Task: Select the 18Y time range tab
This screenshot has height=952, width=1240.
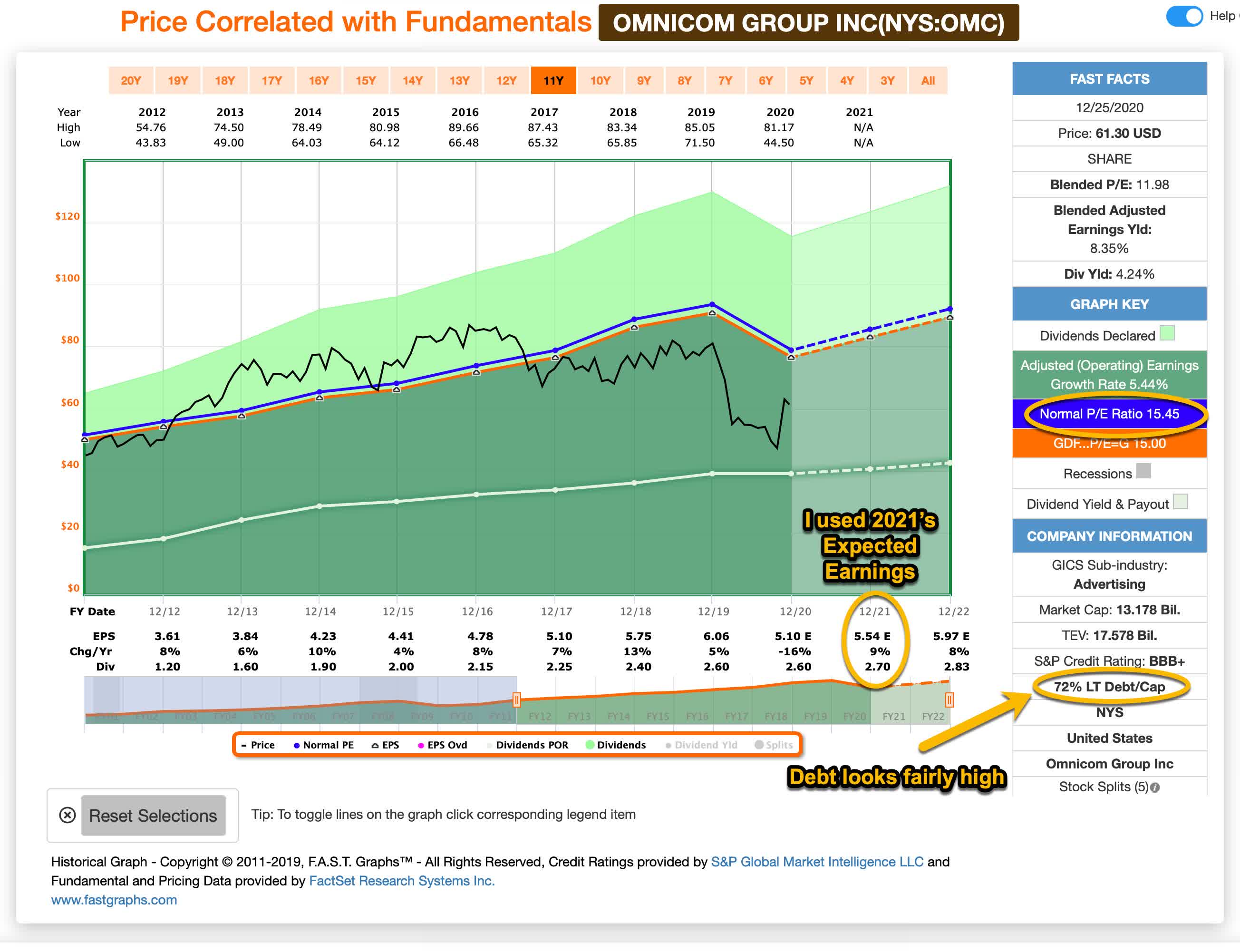Action: 225,80
